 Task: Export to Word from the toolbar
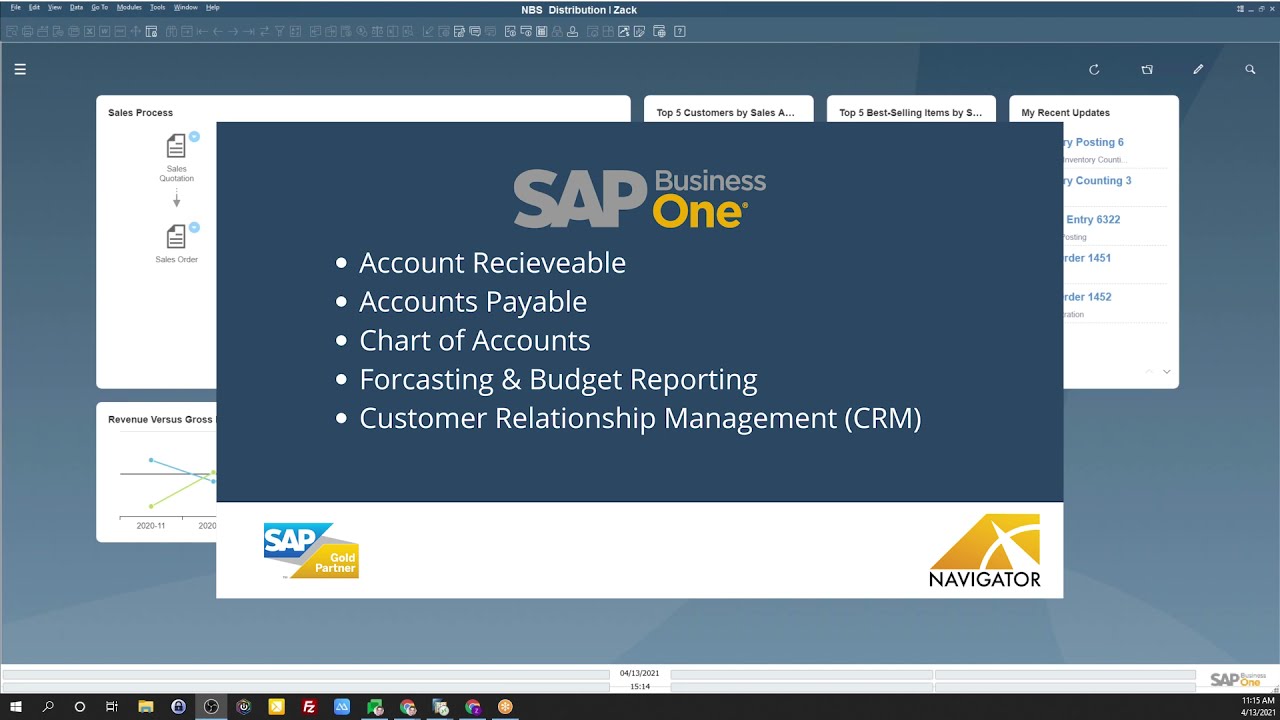(104, 31)
